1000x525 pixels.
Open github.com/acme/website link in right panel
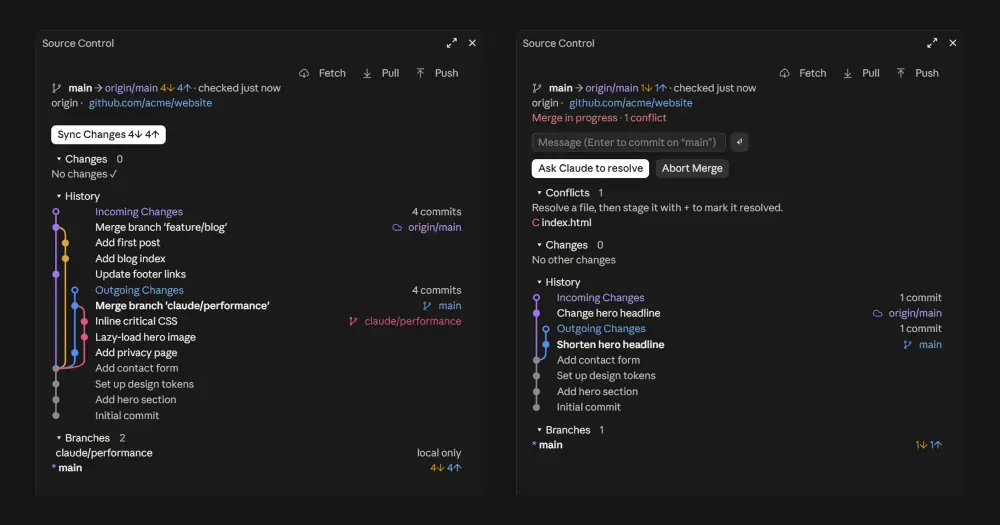631,103
